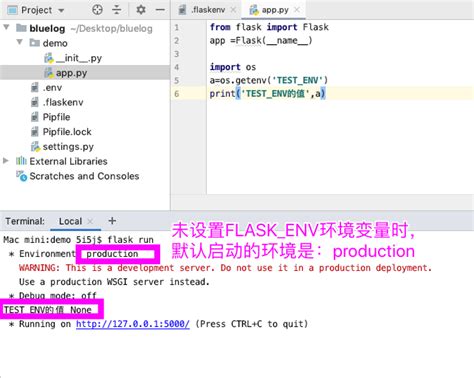Click the print statement on line 6

[x=267, y=94]
